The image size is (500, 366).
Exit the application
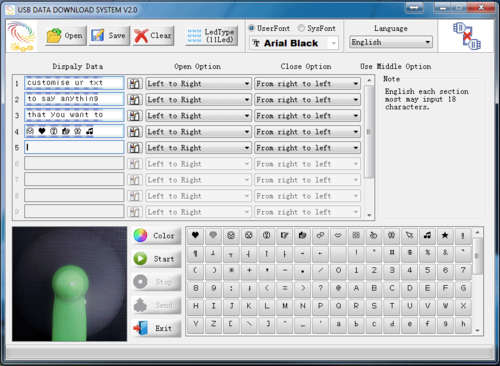tap(156, 328)
